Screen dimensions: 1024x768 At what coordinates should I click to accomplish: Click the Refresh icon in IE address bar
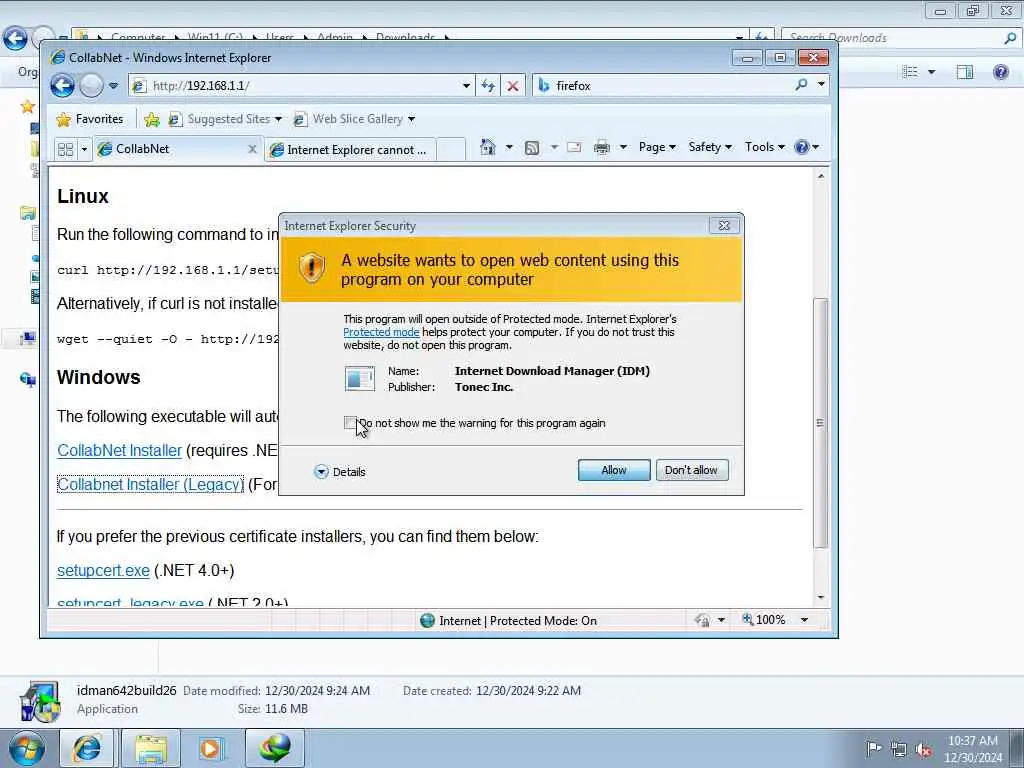point(488,86)
